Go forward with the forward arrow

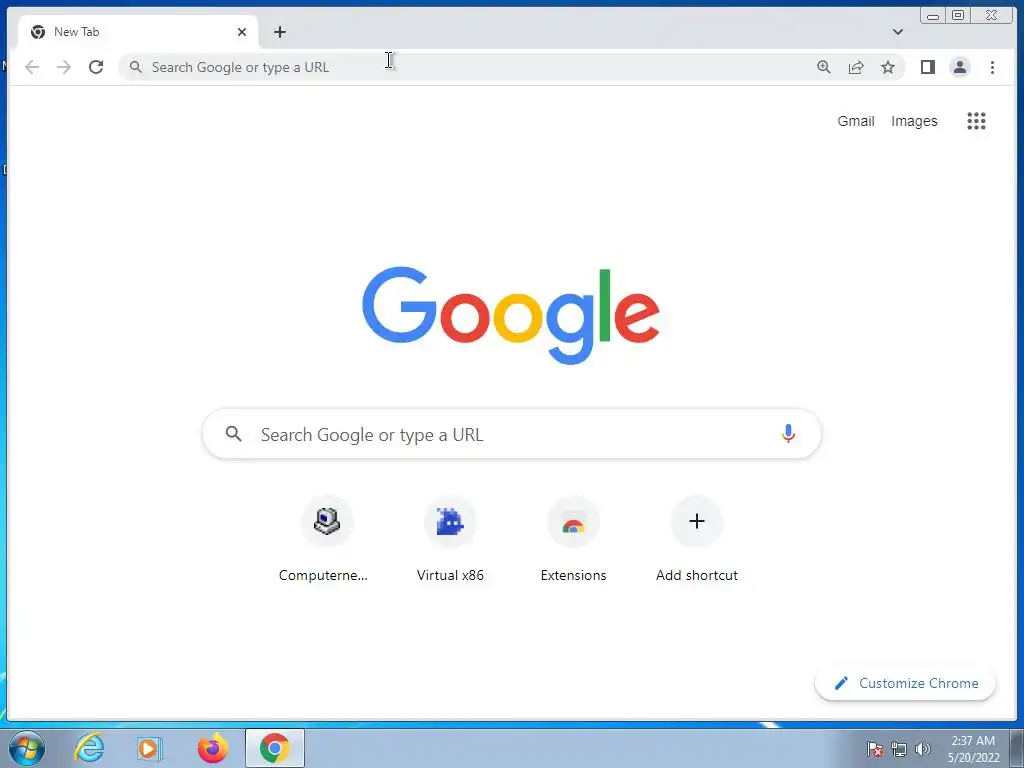click(x=63, y=67)
